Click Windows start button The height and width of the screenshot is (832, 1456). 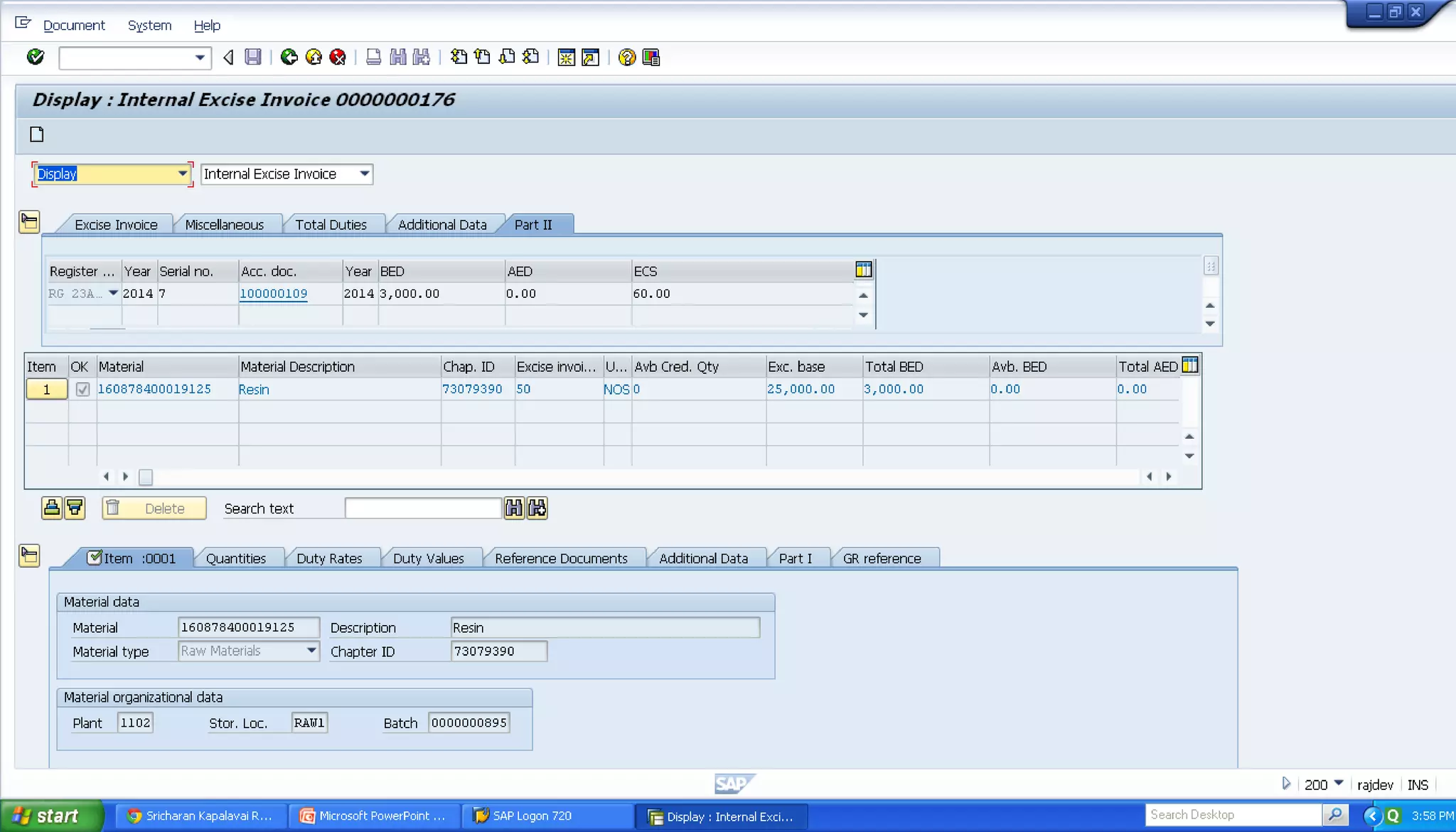pyautogui.click(x=51, y=816)
